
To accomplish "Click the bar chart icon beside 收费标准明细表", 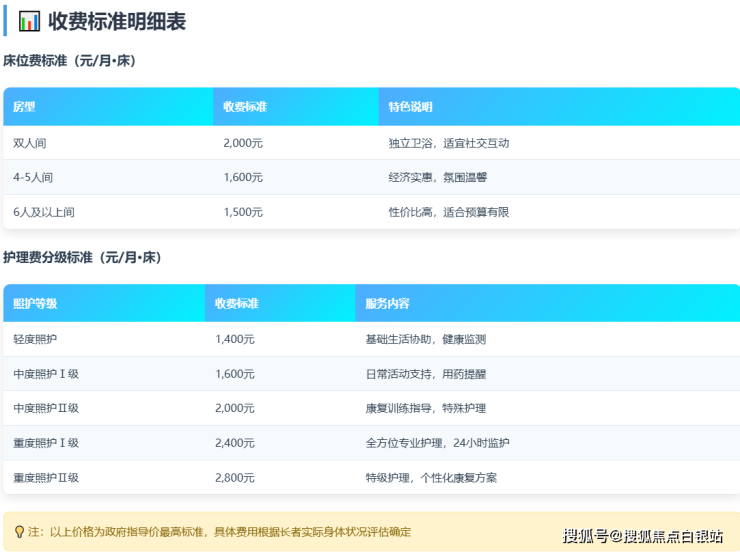I will point(29,21).
